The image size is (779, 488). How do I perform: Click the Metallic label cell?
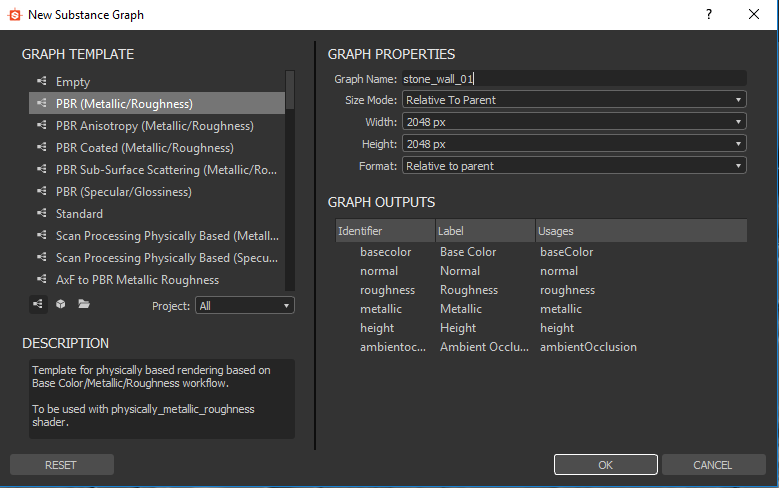click(x=461, y=309)
